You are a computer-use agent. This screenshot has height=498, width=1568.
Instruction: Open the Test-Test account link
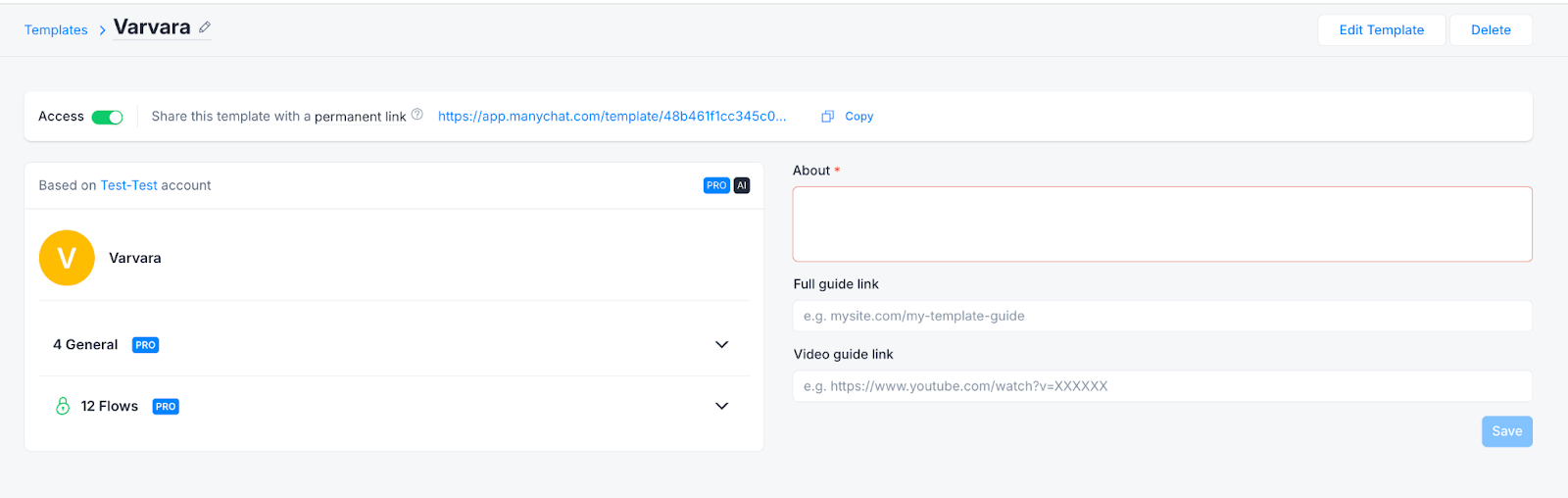coord(128,185)
